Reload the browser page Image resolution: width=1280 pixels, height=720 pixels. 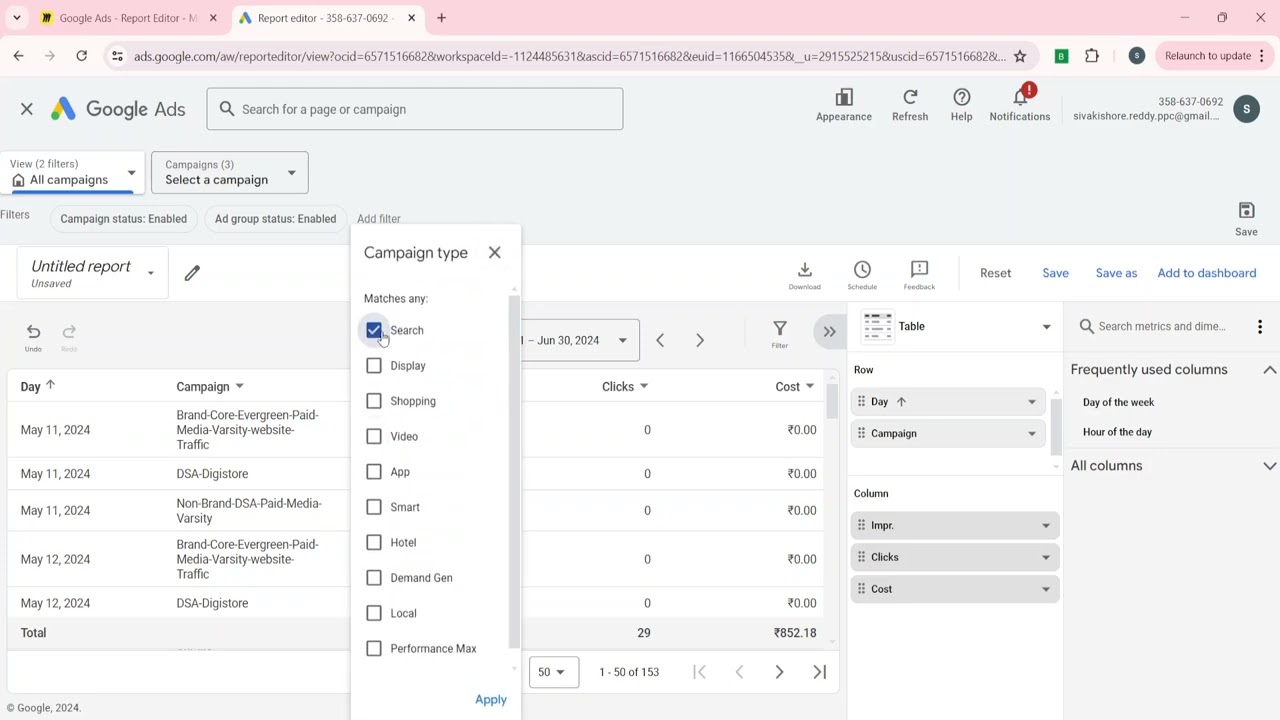point(81,56)
